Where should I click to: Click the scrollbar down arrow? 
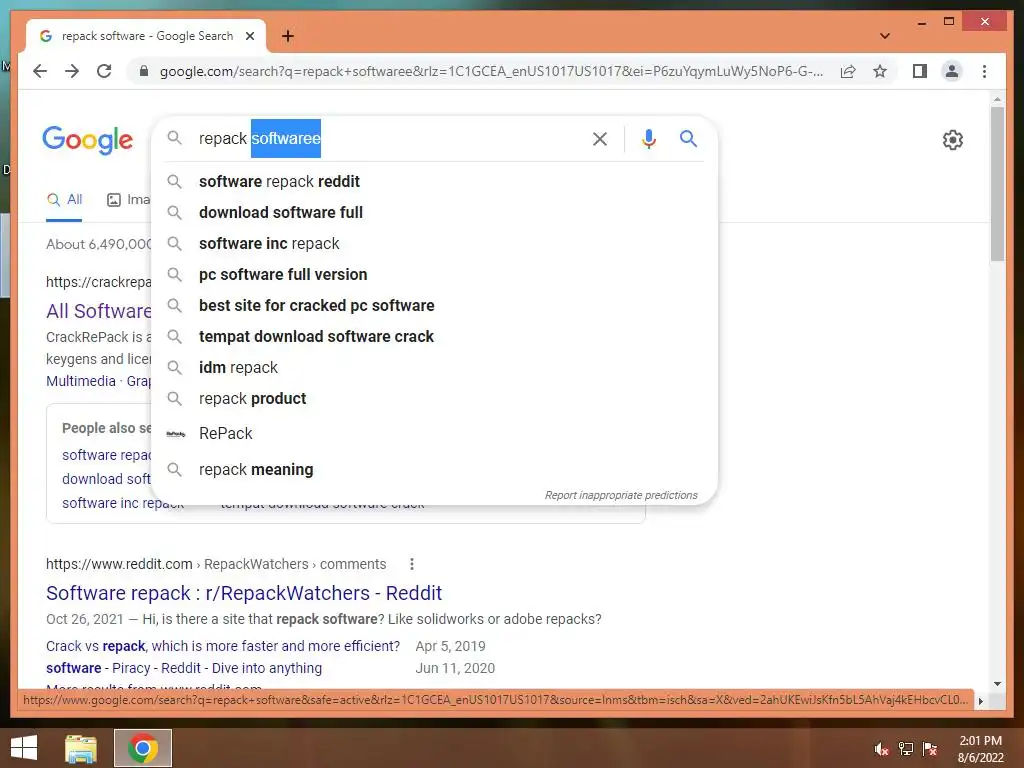pos(997,684)
